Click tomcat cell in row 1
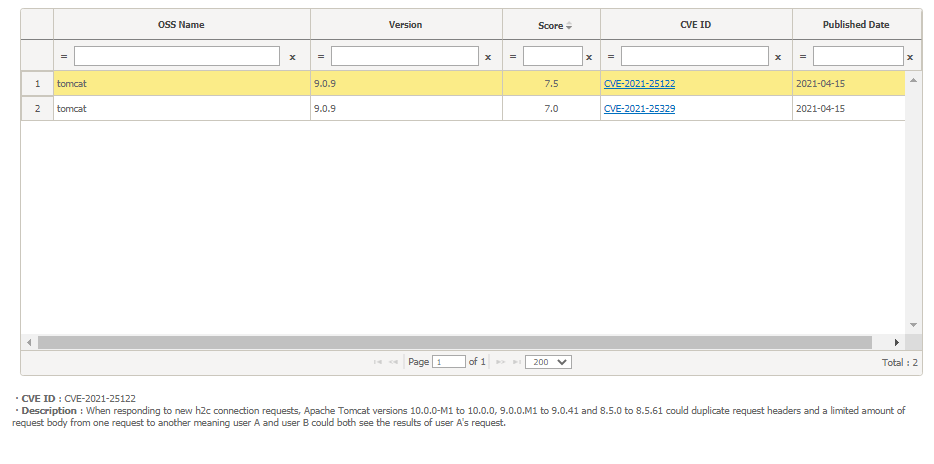Screen dimensions: 934x464 [x=182, y=84]
